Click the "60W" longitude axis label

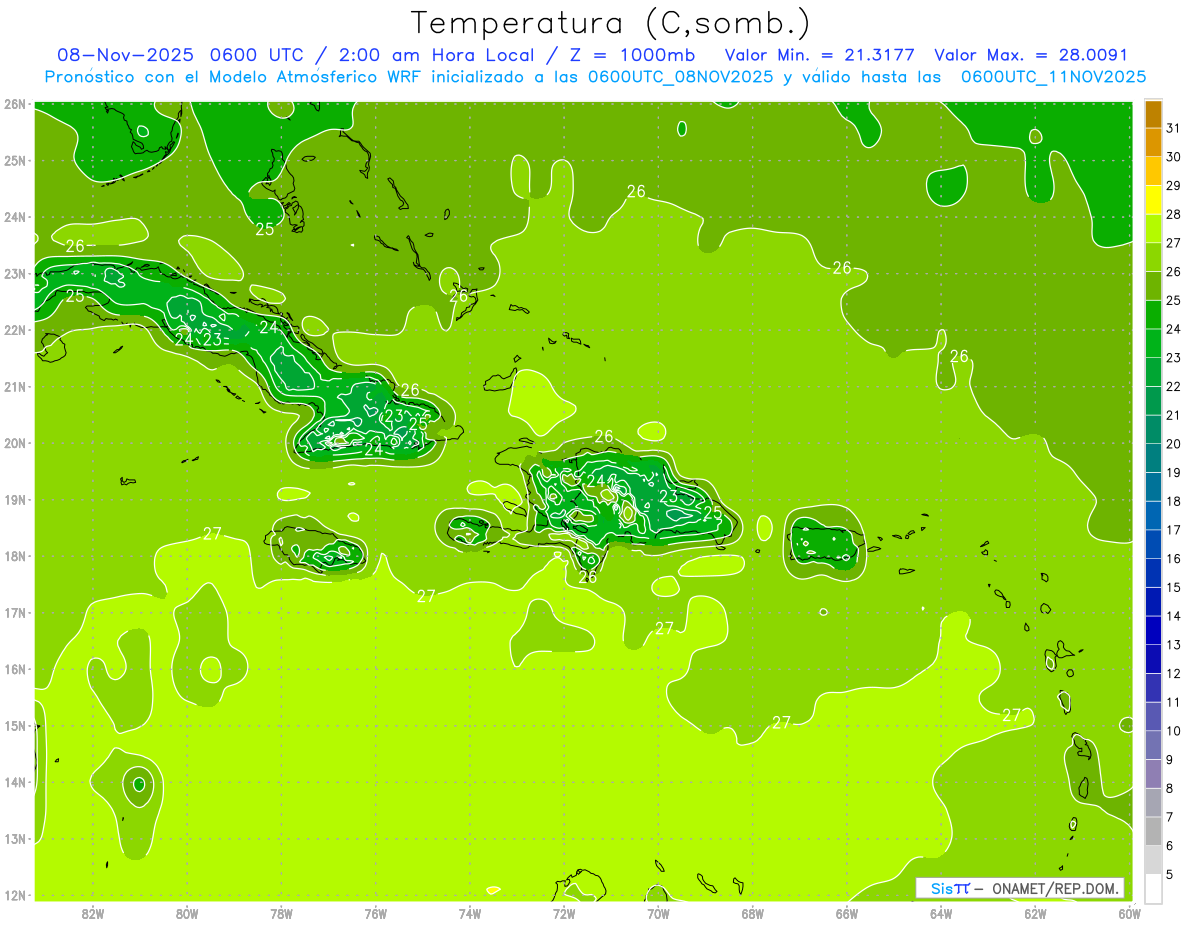pos(1129,914)
